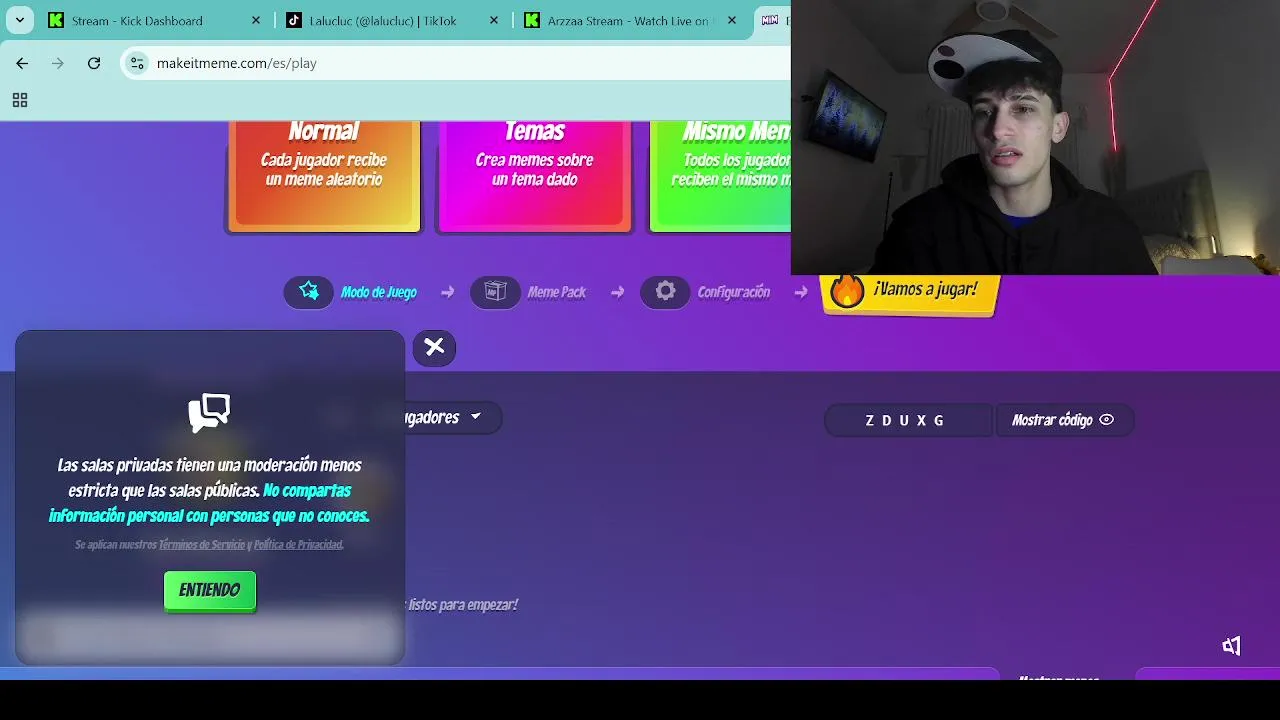Select the Mismo Meme game mode card
The image size is (1280, 720).
tap(720, 176)
